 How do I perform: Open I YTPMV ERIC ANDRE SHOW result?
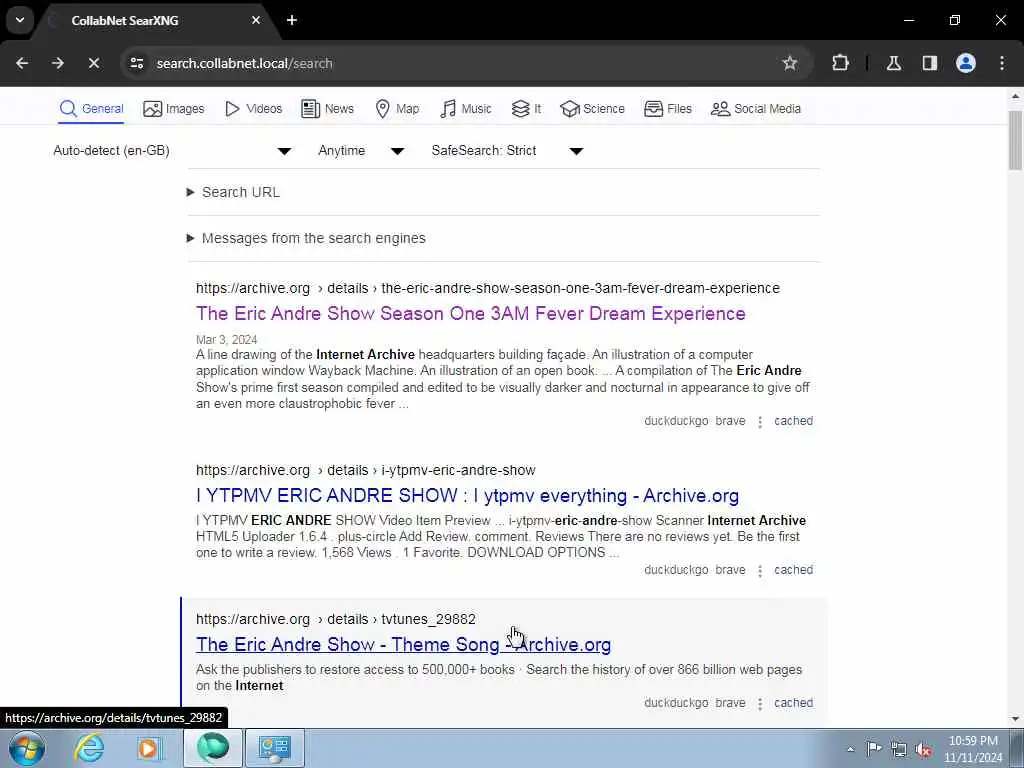[x=468, y=496]
